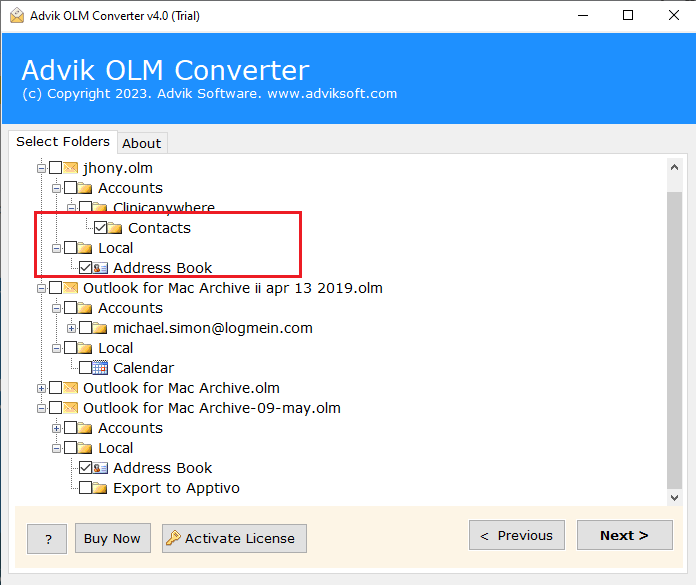Expand Accounts under the 09-may archive
The height and width of the screenshot is (585, 696).
pyautogui.click(x=56, y=428)
